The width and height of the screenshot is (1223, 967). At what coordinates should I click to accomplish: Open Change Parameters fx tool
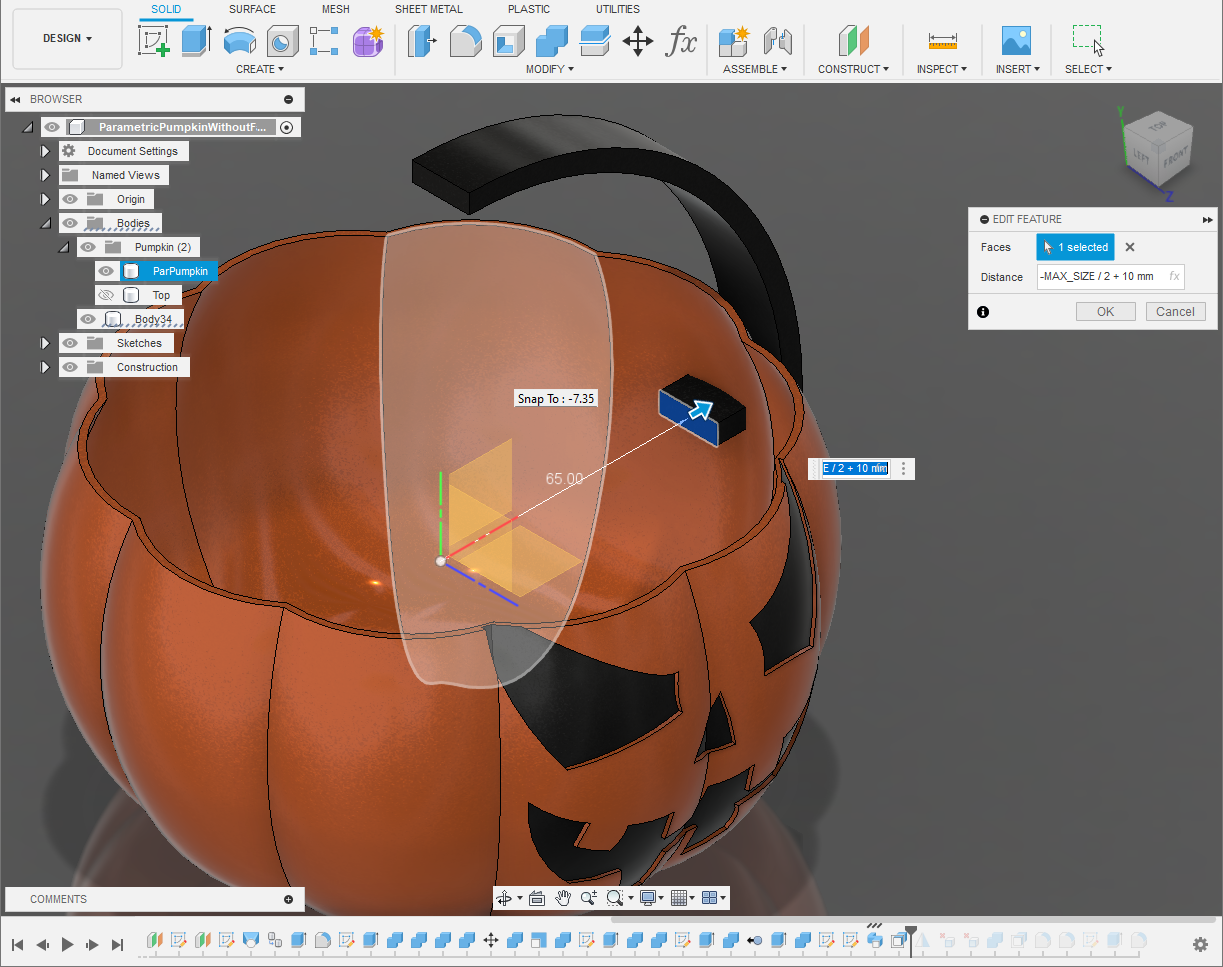[681, 41]
